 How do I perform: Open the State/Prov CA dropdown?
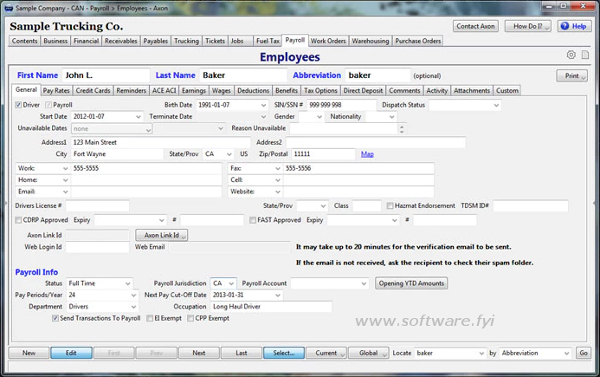point(229,154)
